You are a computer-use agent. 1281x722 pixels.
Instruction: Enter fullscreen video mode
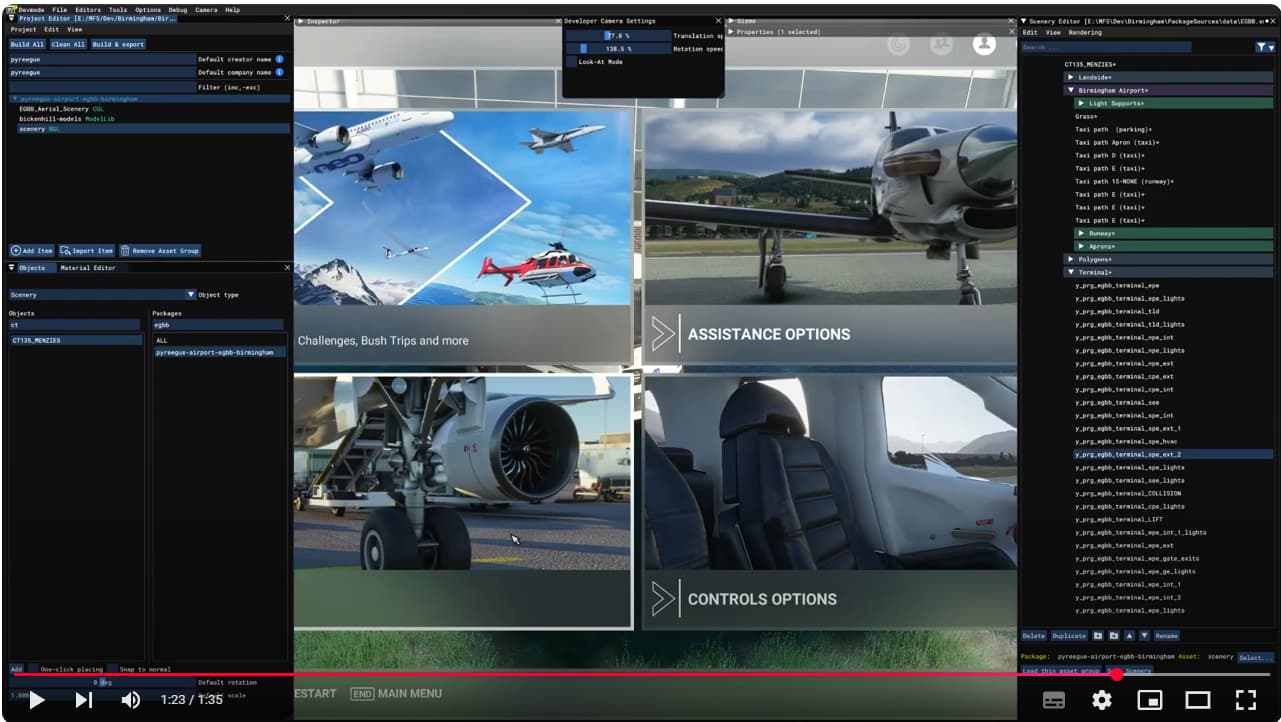coord(1246,700)
